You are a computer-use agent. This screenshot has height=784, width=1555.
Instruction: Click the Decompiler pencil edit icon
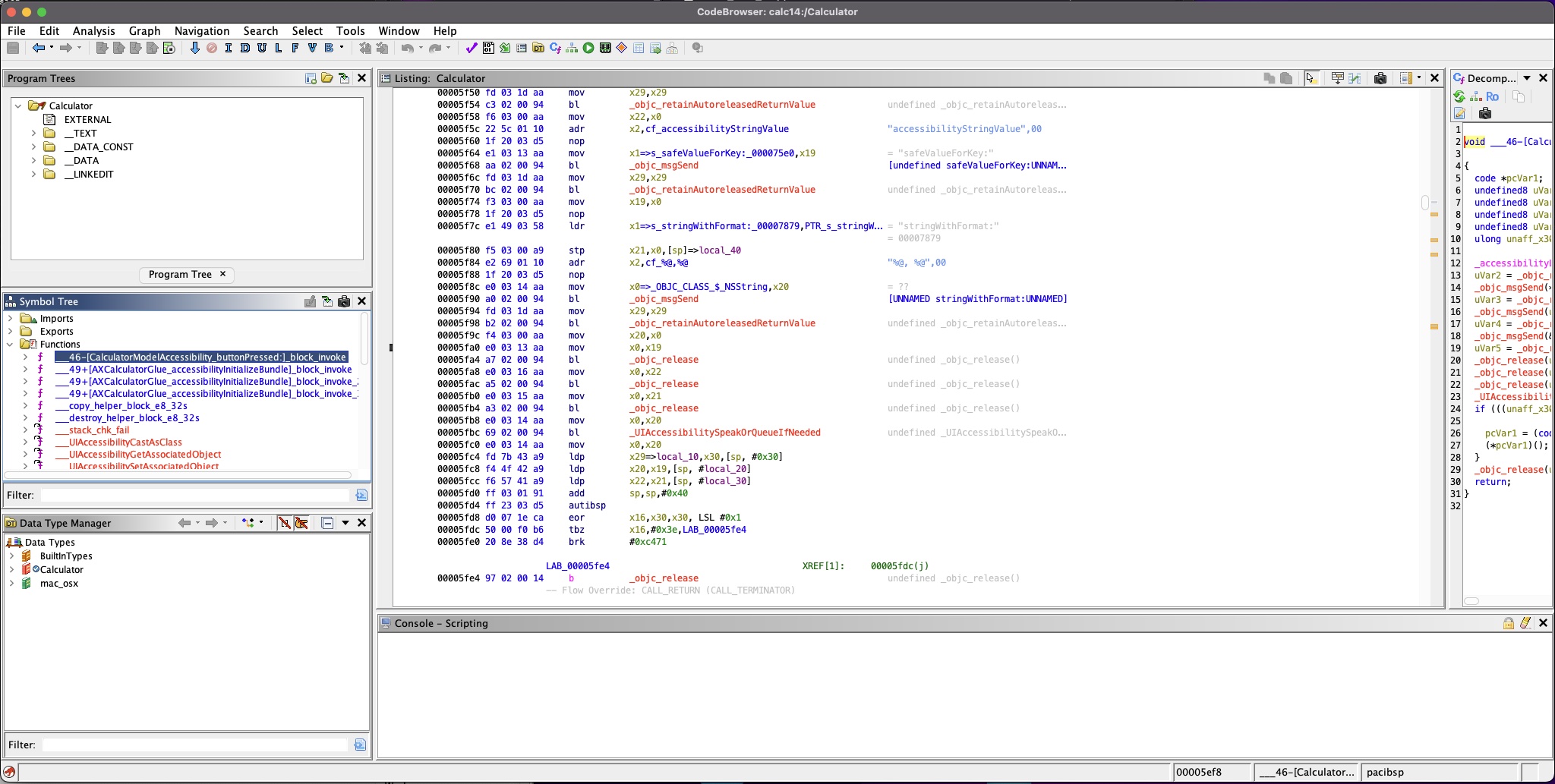(x=1459, y=113)
